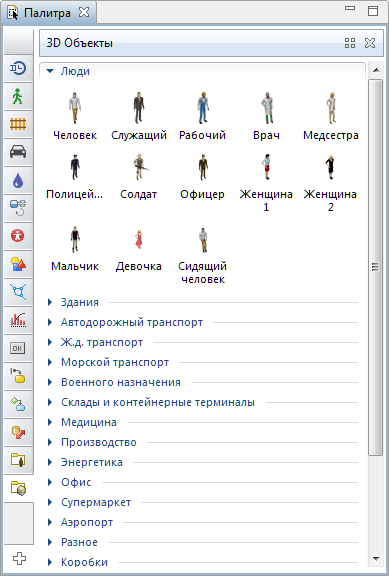Select the Полицейский 3D figure
Viewport: 389px width, 576px height.
click(75, 177)
